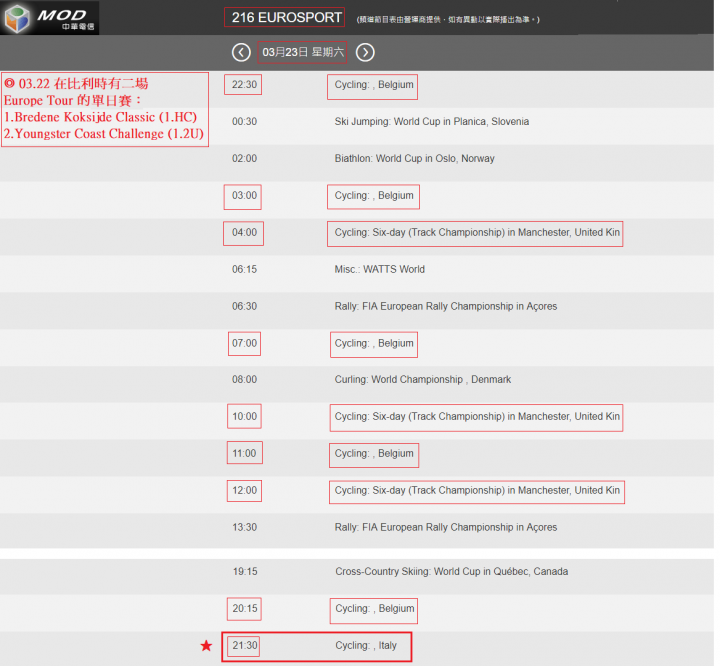Image resolution: width=720 pixels, height=666 pixels.
Task: Select the 13:30 FIA European Rally Championship program
Action: 445,527
